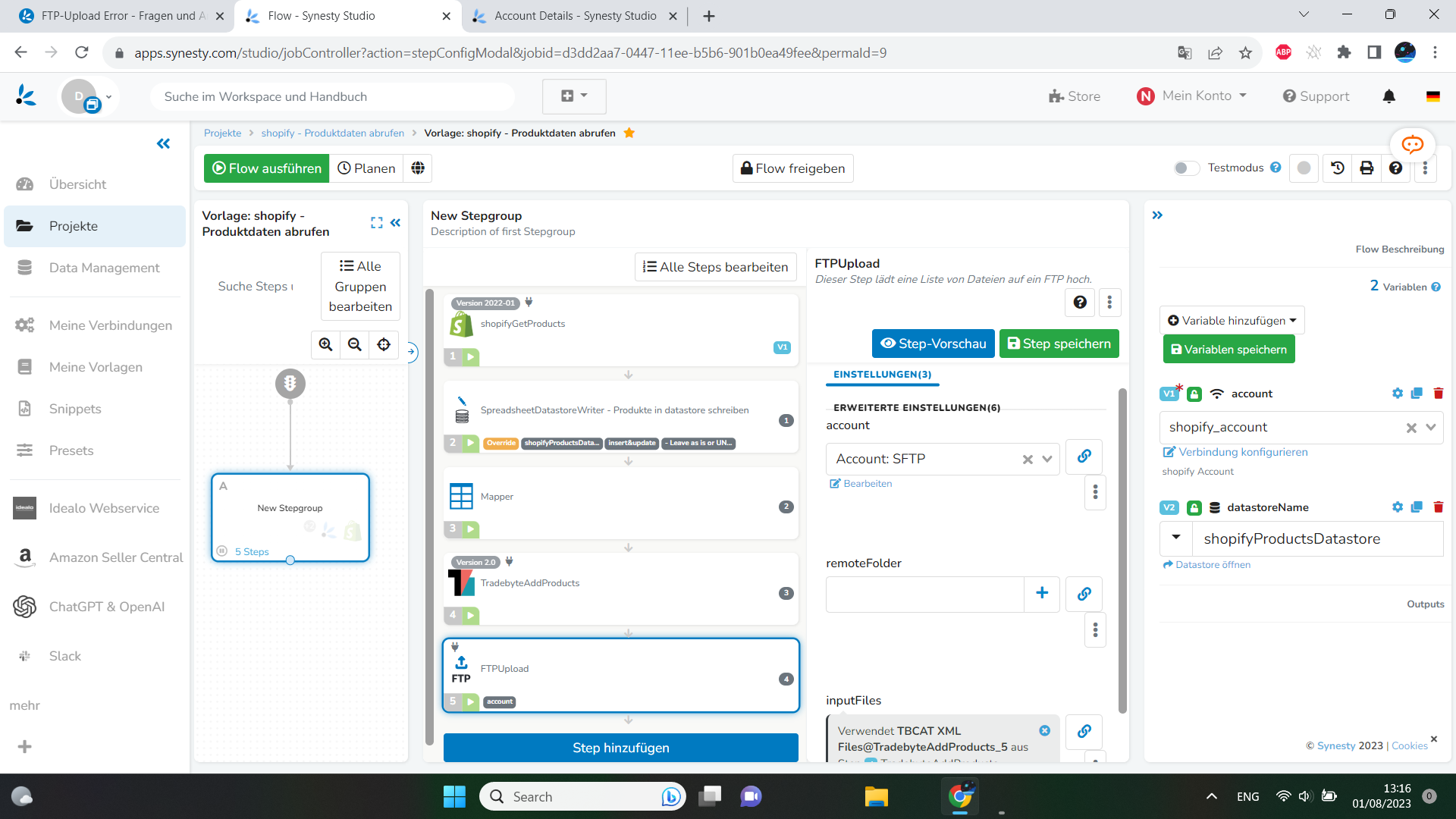Open Step-Vorschau
Image resolution: width=1456 pixels, height=819 pixels.
(x=933, y=344)
